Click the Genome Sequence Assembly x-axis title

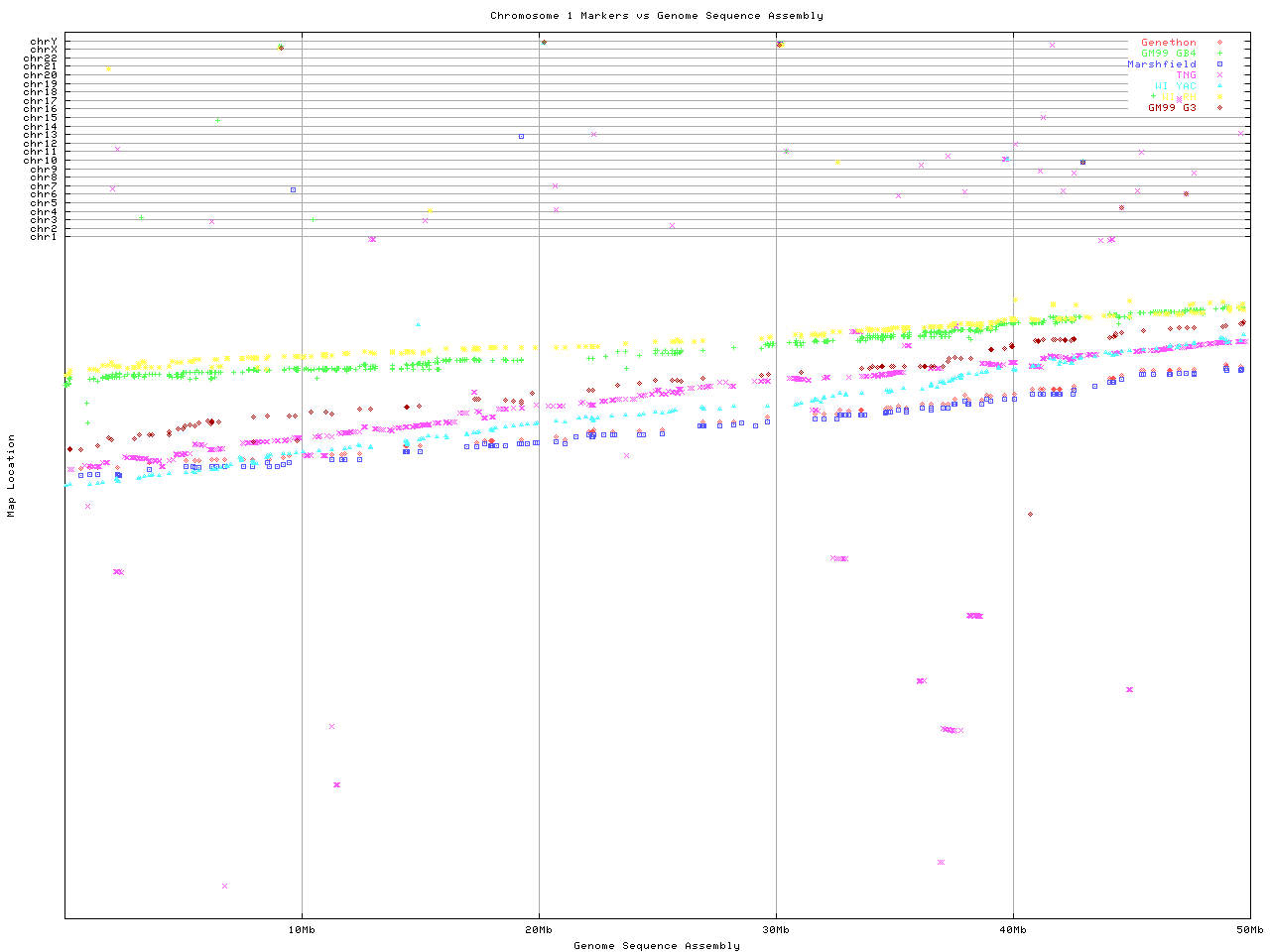[x=656, y=946]
